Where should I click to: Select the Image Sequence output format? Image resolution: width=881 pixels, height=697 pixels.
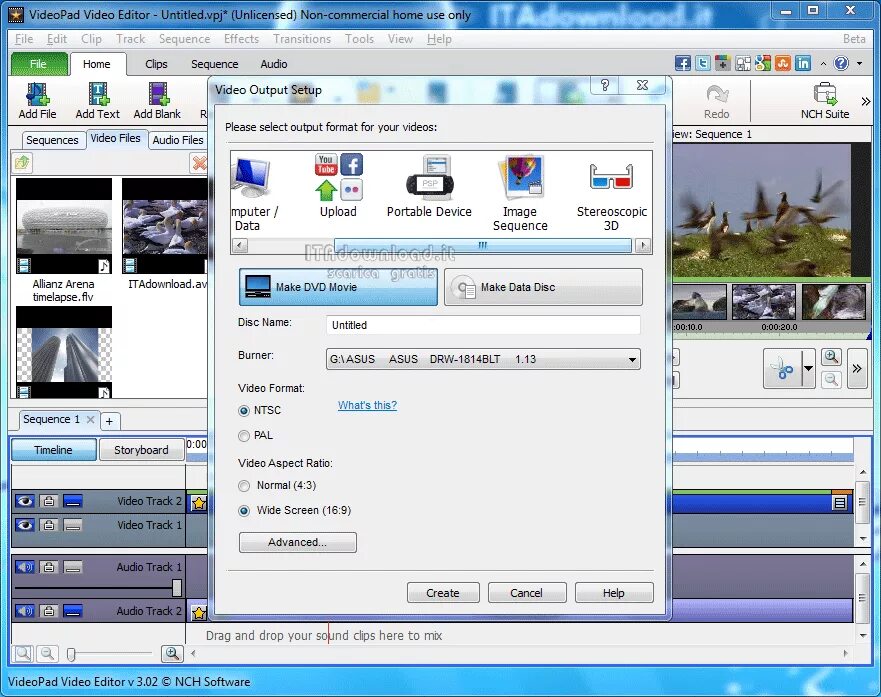520,193
